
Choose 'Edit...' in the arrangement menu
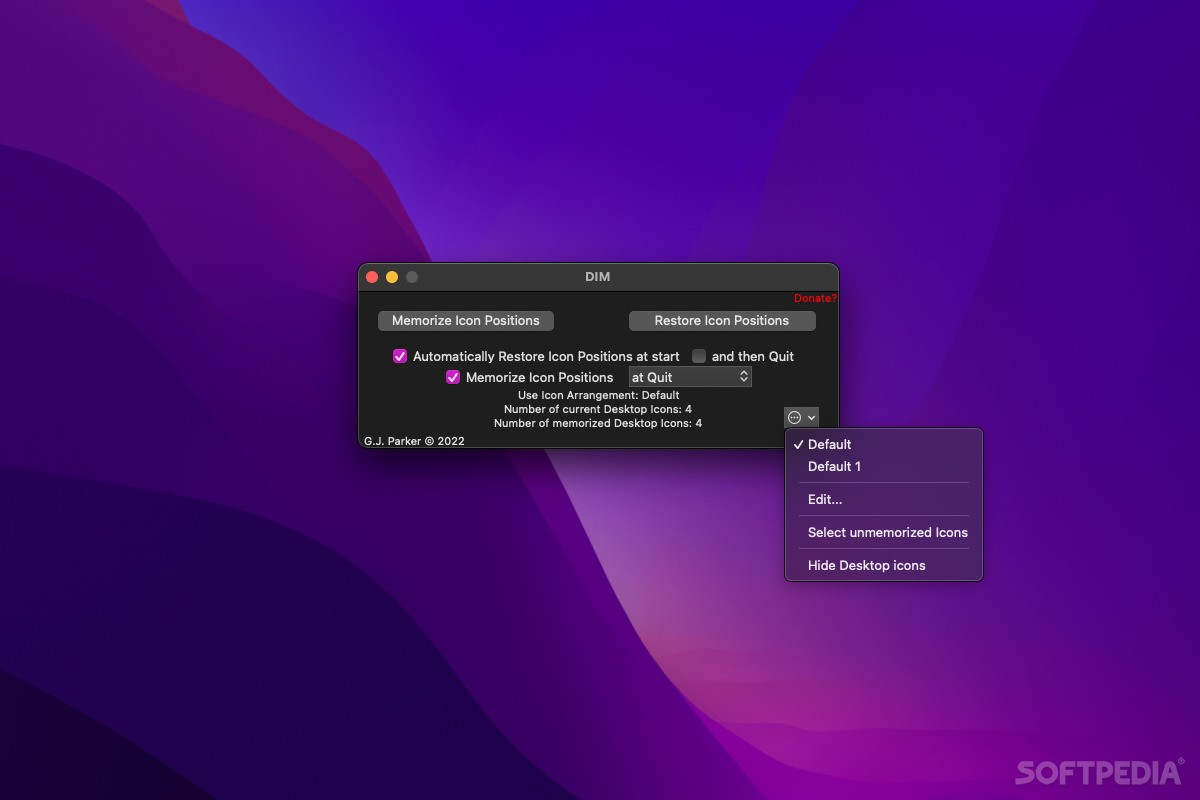point(823,499)
